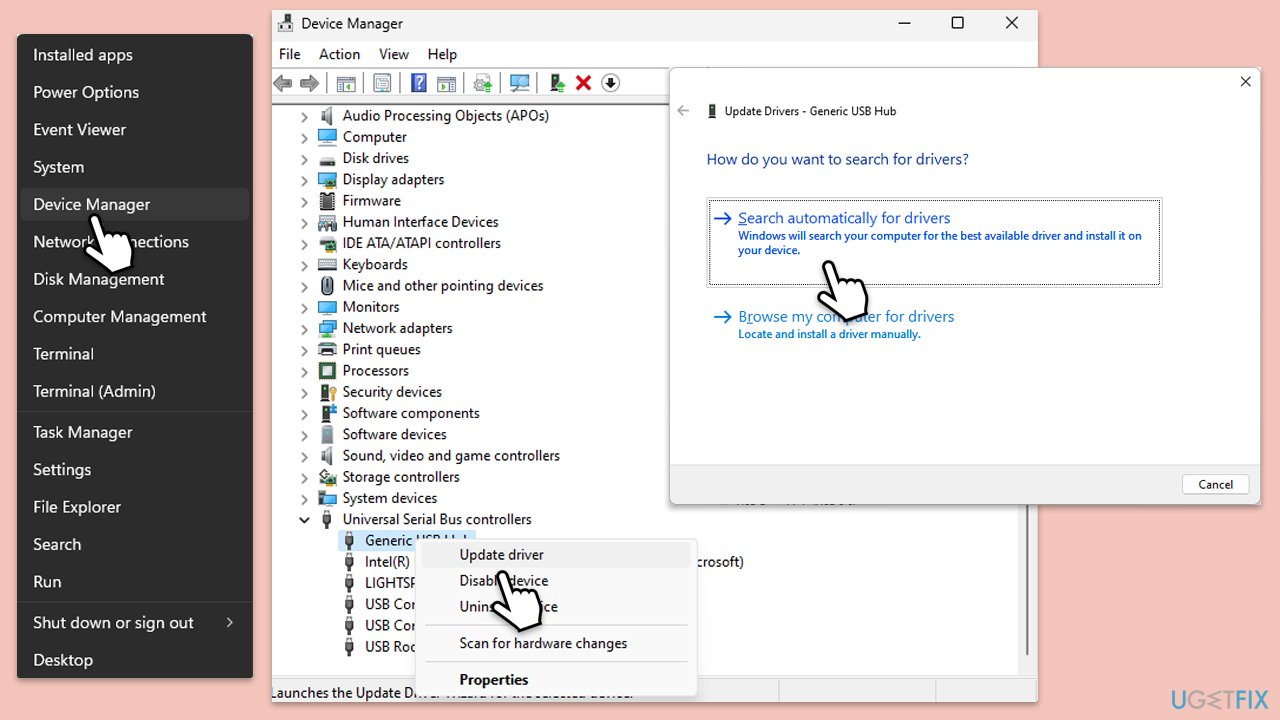Click the Security devices icon

[327, 392]
